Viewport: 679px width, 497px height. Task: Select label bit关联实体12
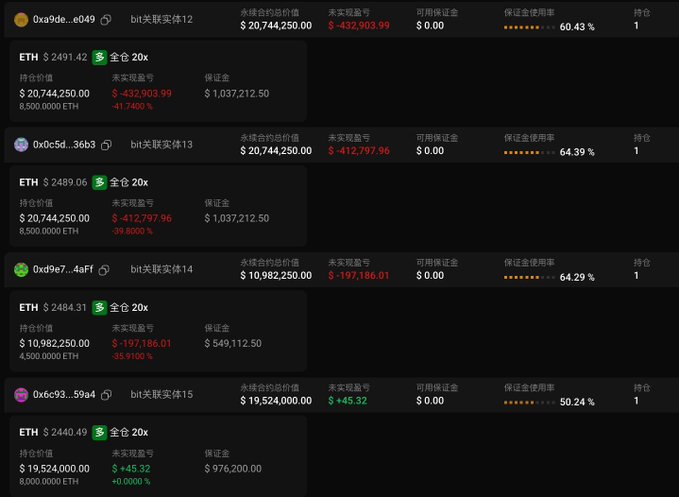(162, 19)
